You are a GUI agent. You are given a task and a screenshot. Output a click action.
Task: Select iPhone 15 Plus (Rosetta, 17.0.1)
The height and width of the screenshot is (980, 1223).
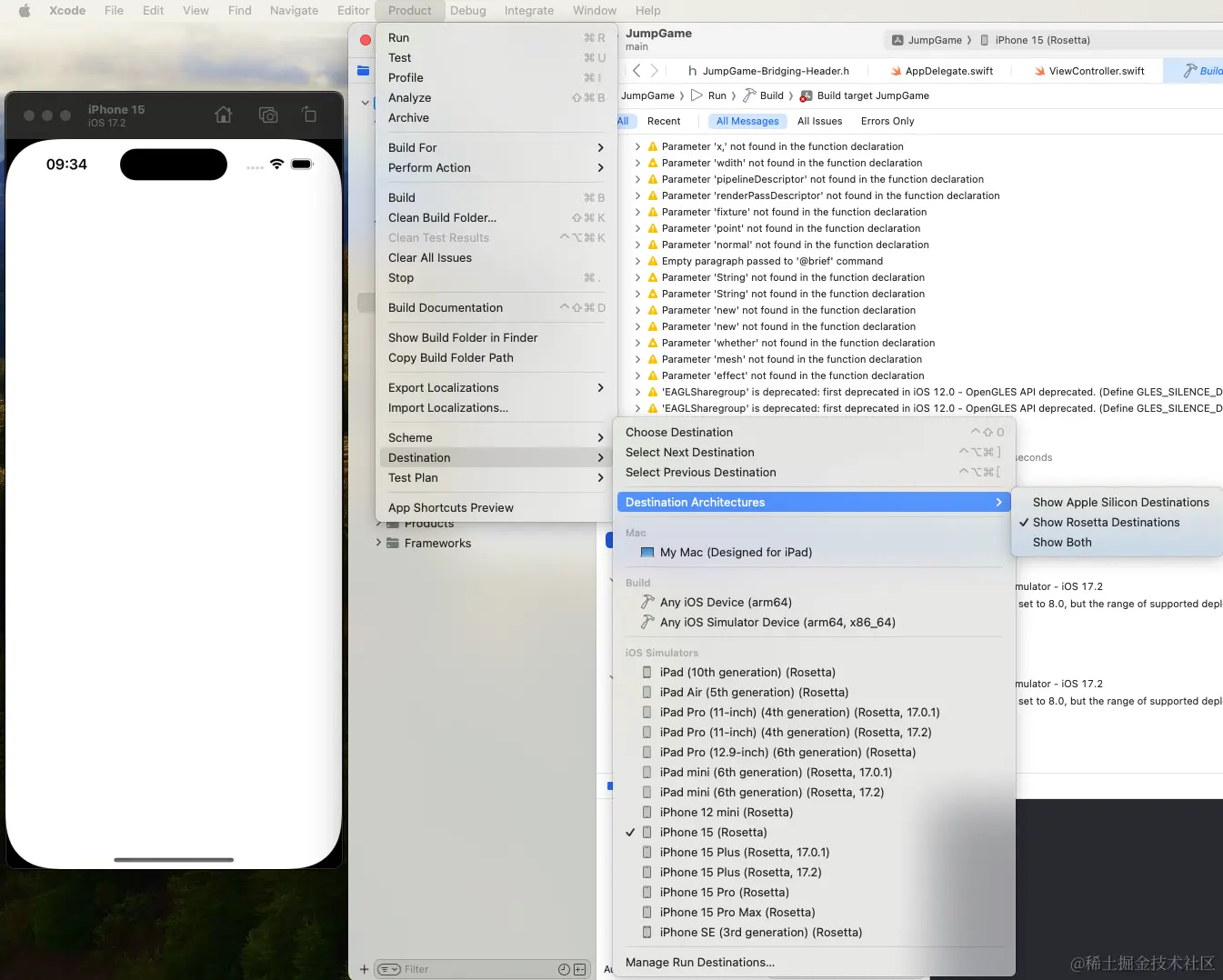click(x=814, y=853)
